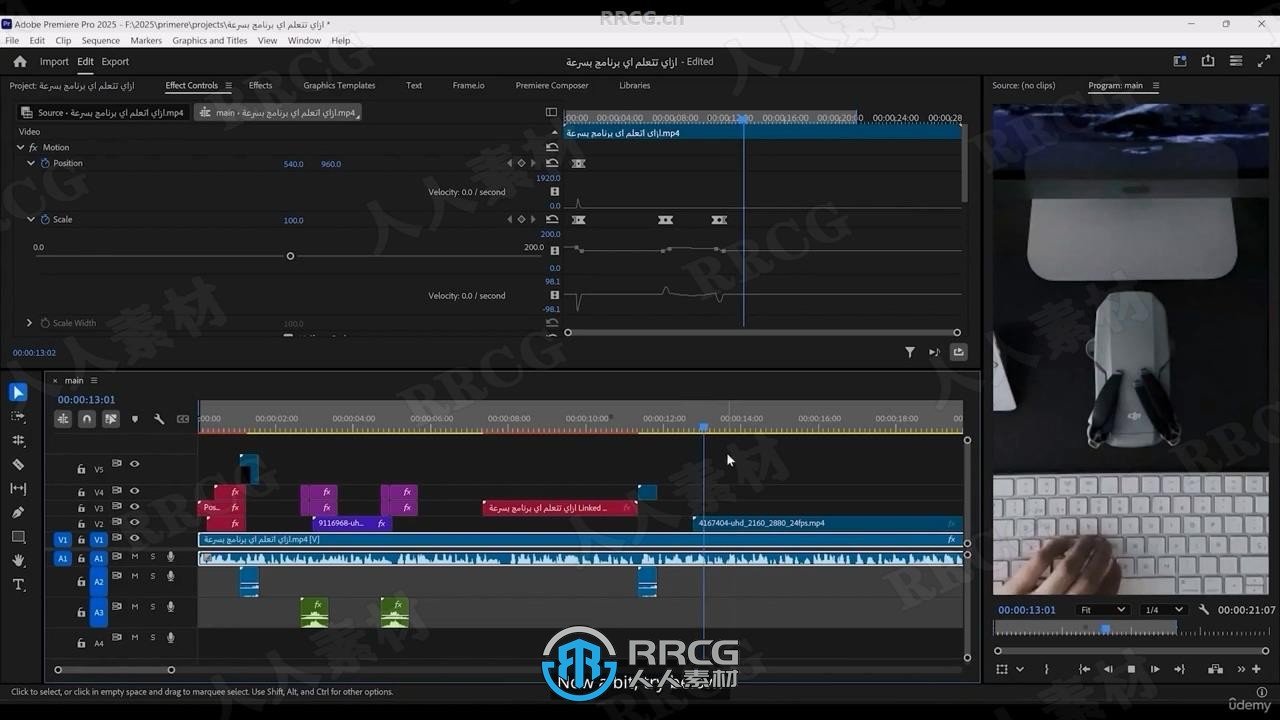1280x720 pixels.
Task: Select the Razor tool
Action: pos(18,464)
